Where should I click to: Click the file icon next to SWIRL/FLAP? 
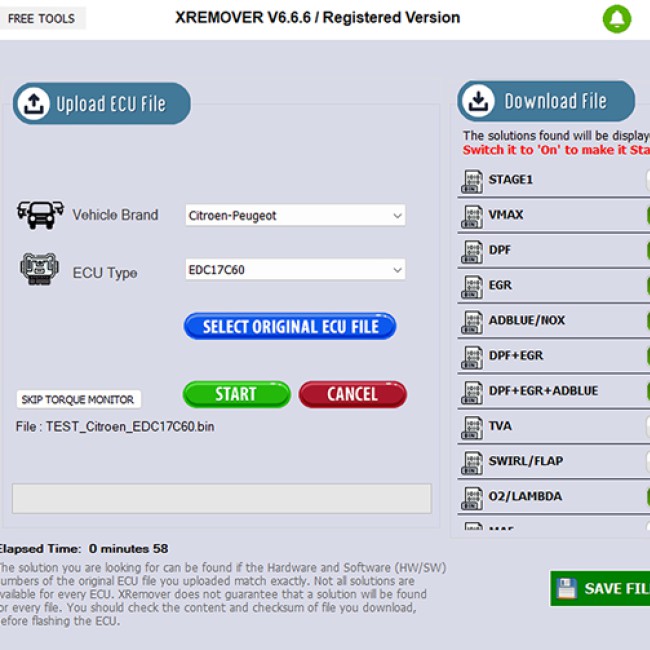tap(472, 463)
